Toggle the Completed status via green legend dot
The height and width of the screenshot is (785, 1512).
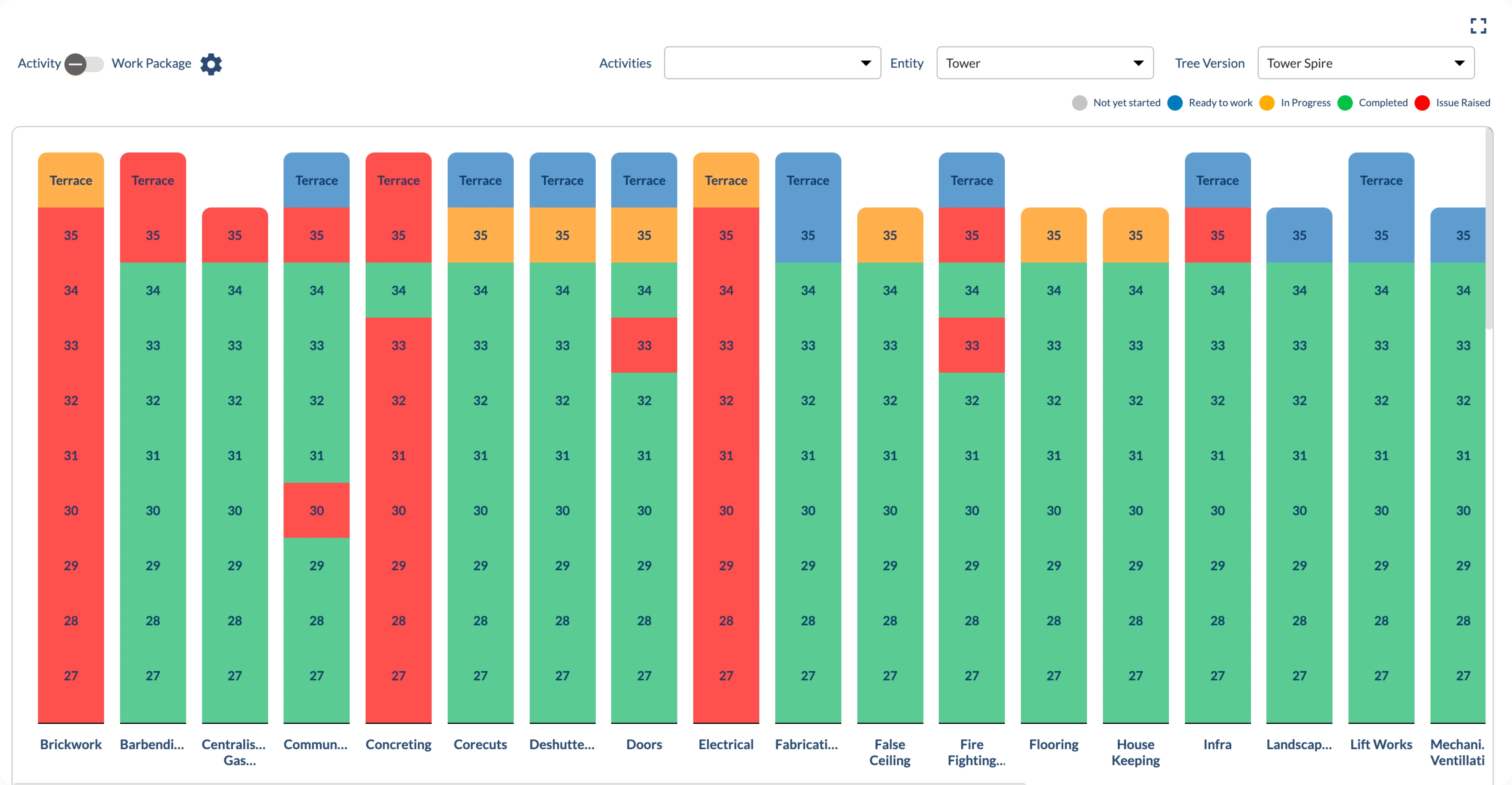(1345, 103)
